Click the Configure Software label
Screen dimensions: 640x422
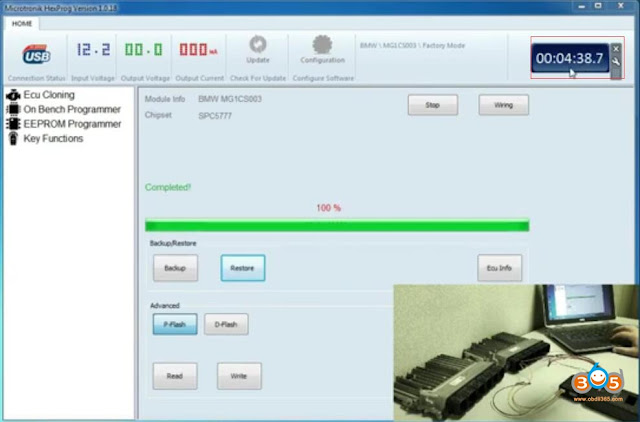coord(323,78)
